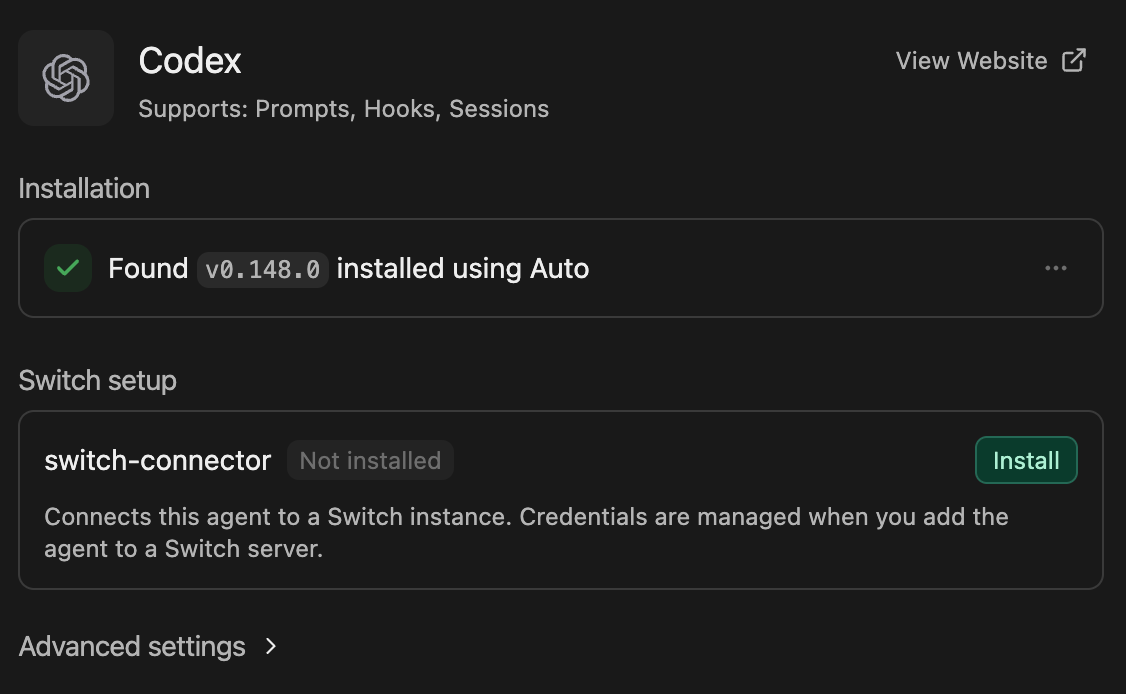Screen dimensions: 1126x694
Task: Select the Codex title heading
Action: pos(190,60)
